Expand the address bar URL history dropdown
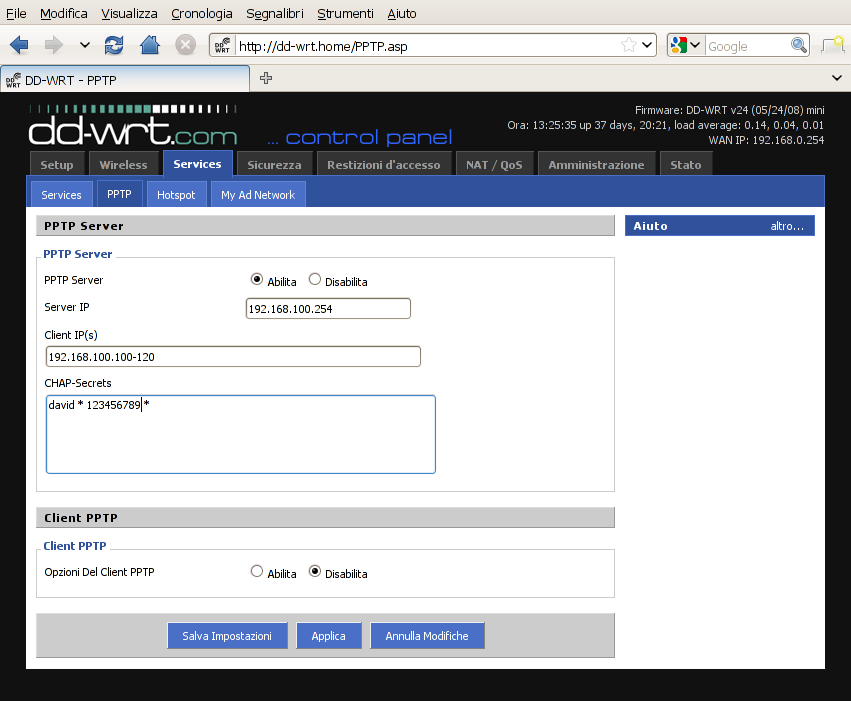851x701 pixels. (647, 45)
